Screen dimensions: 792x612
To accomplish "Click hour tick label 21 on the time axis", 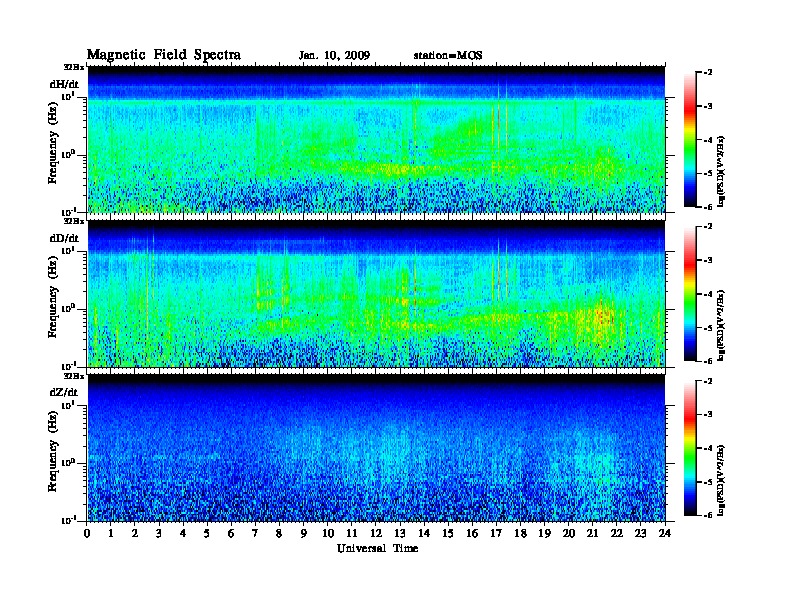I will point(592,533).
